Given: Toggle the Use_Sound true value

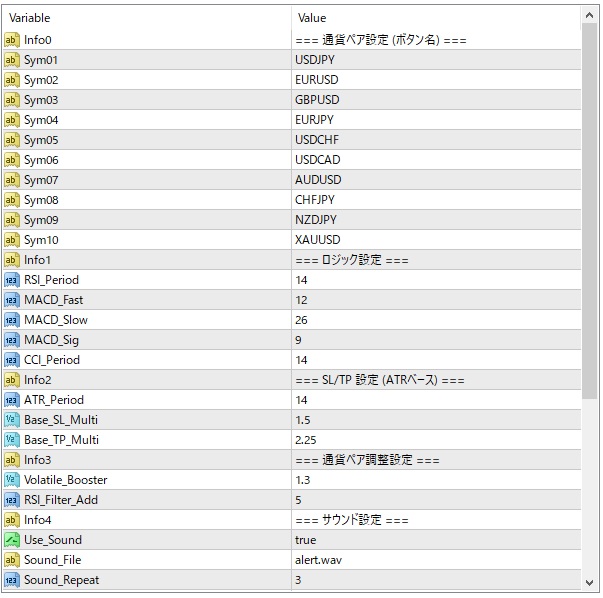Looking at the screenshot, I should tap(306, 540).
